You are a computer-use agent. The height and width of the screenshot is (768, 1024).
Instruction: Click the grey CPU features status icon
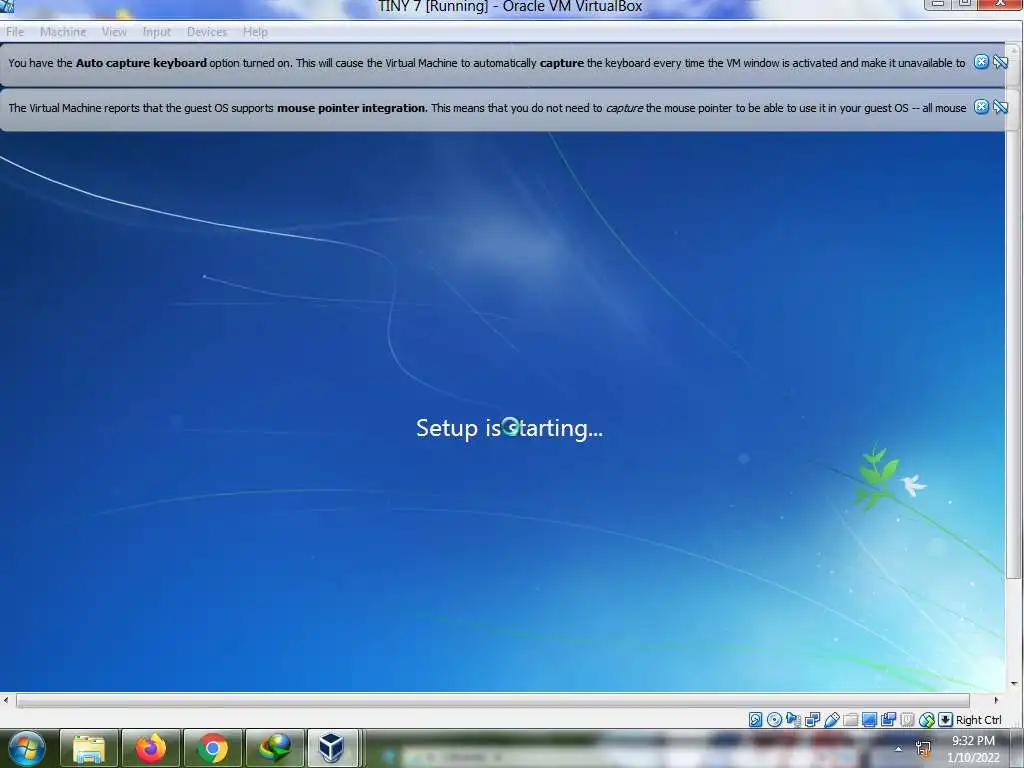tap(907, 720)
